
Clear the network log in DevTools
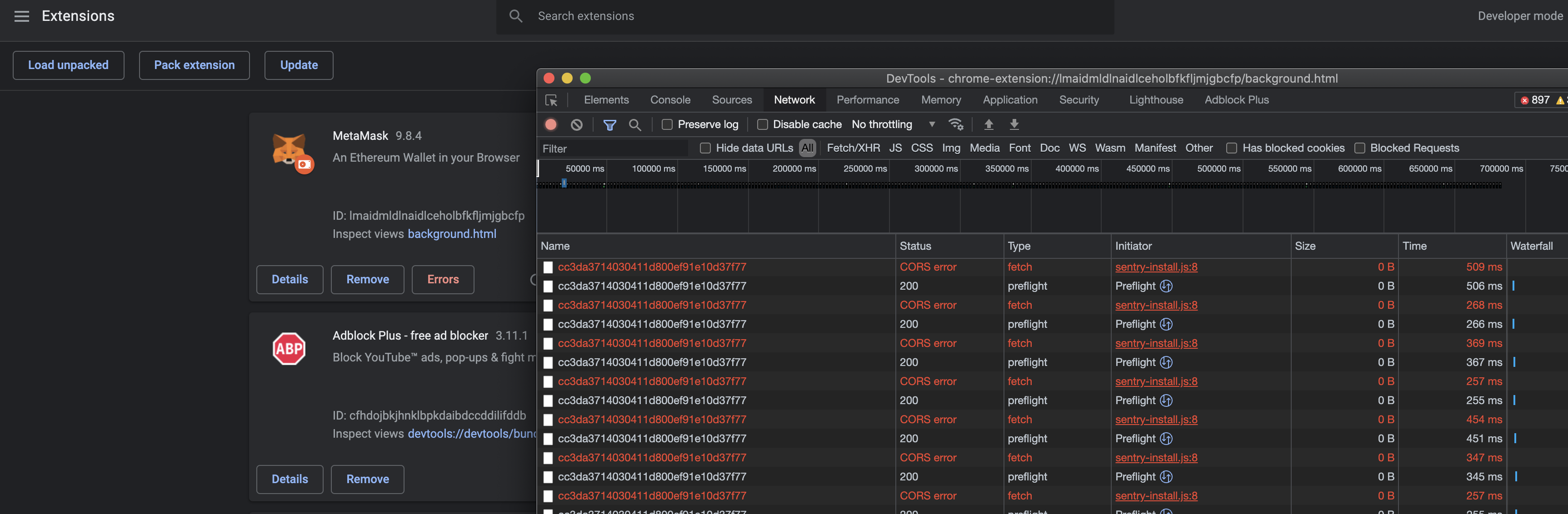tap(576, 125)
